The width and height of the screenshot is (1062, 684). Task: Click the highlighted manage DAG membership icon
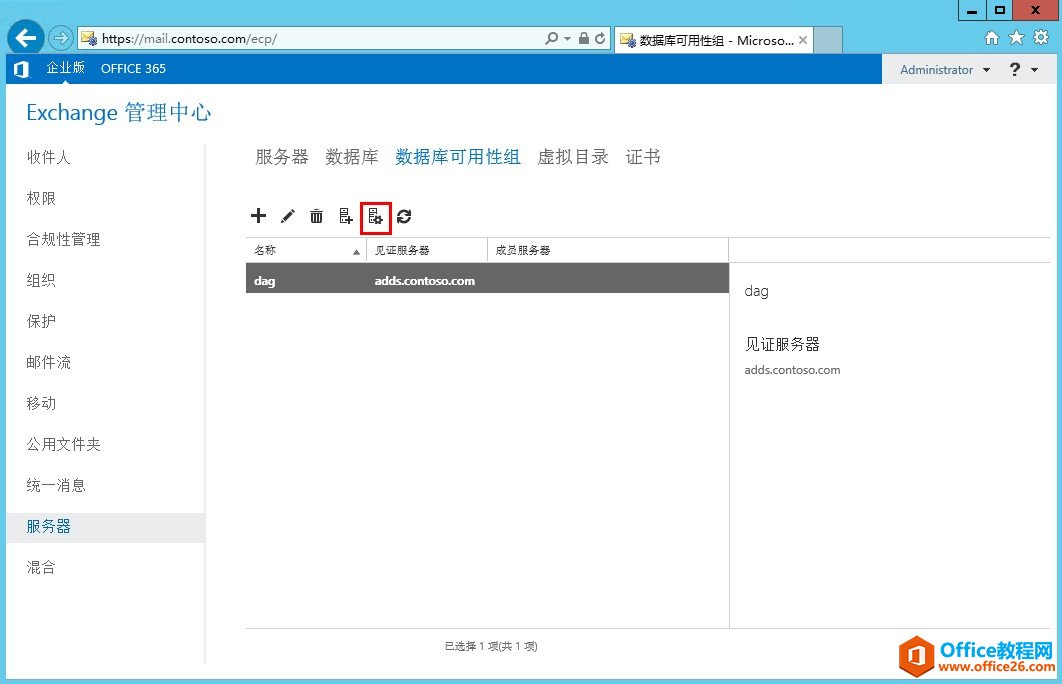tap(375, 217)
